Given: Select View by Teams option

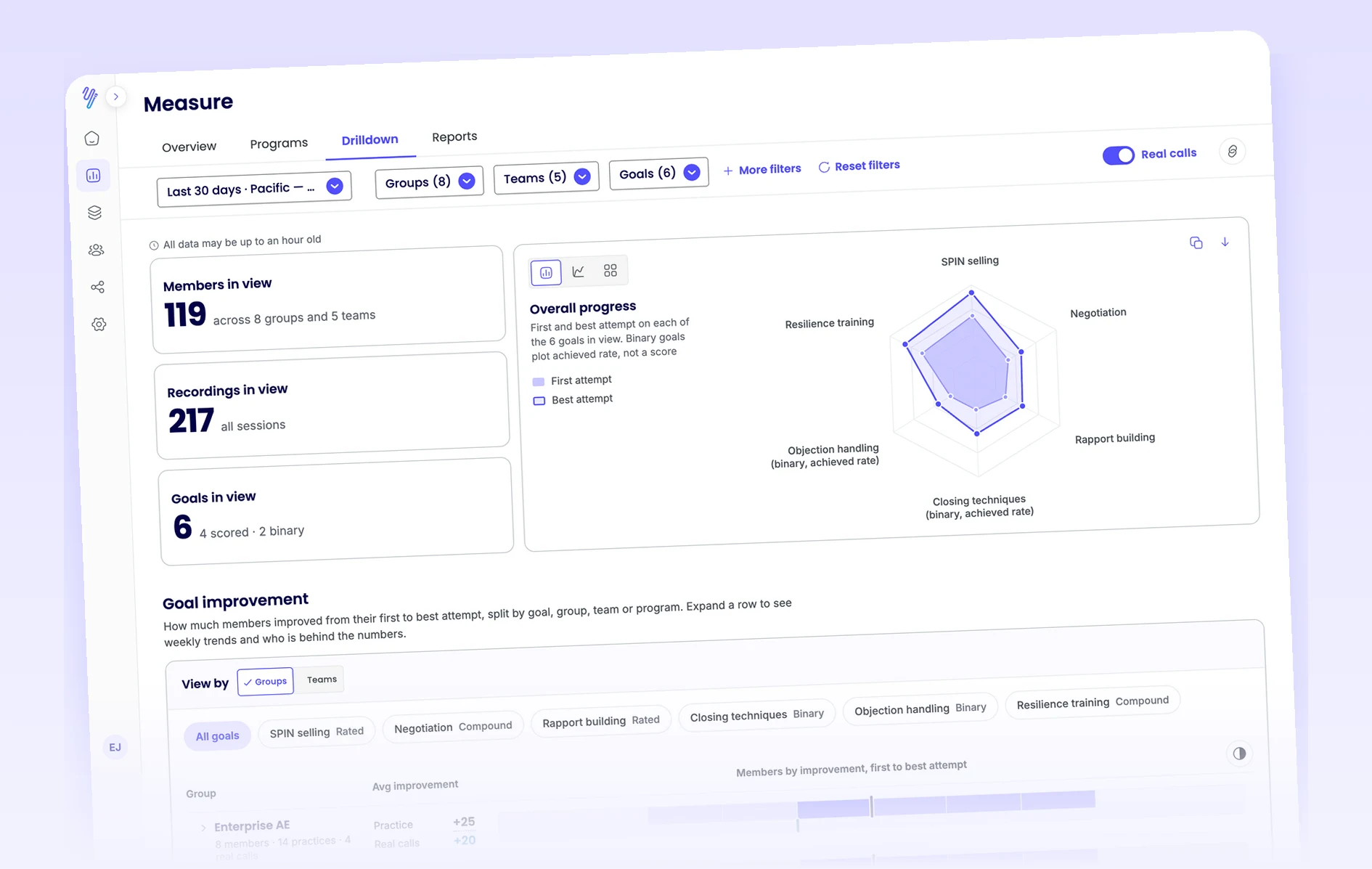Looking at the screenshot, I should [322, 680].
